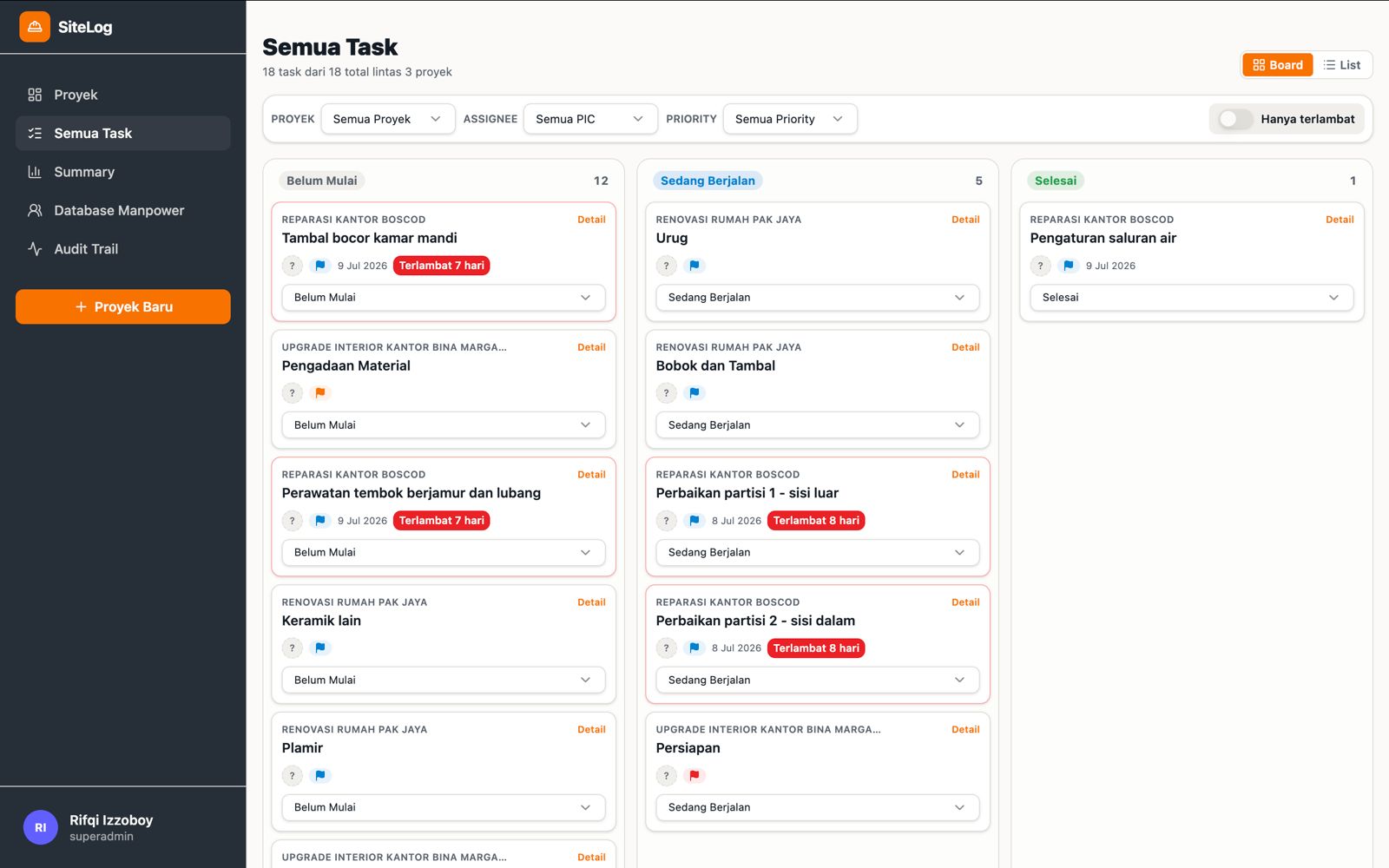The height and width of the screenshot is (868, 1389).
Task: Click the SiteLog helmet logo icon
Action: (35, 27)
